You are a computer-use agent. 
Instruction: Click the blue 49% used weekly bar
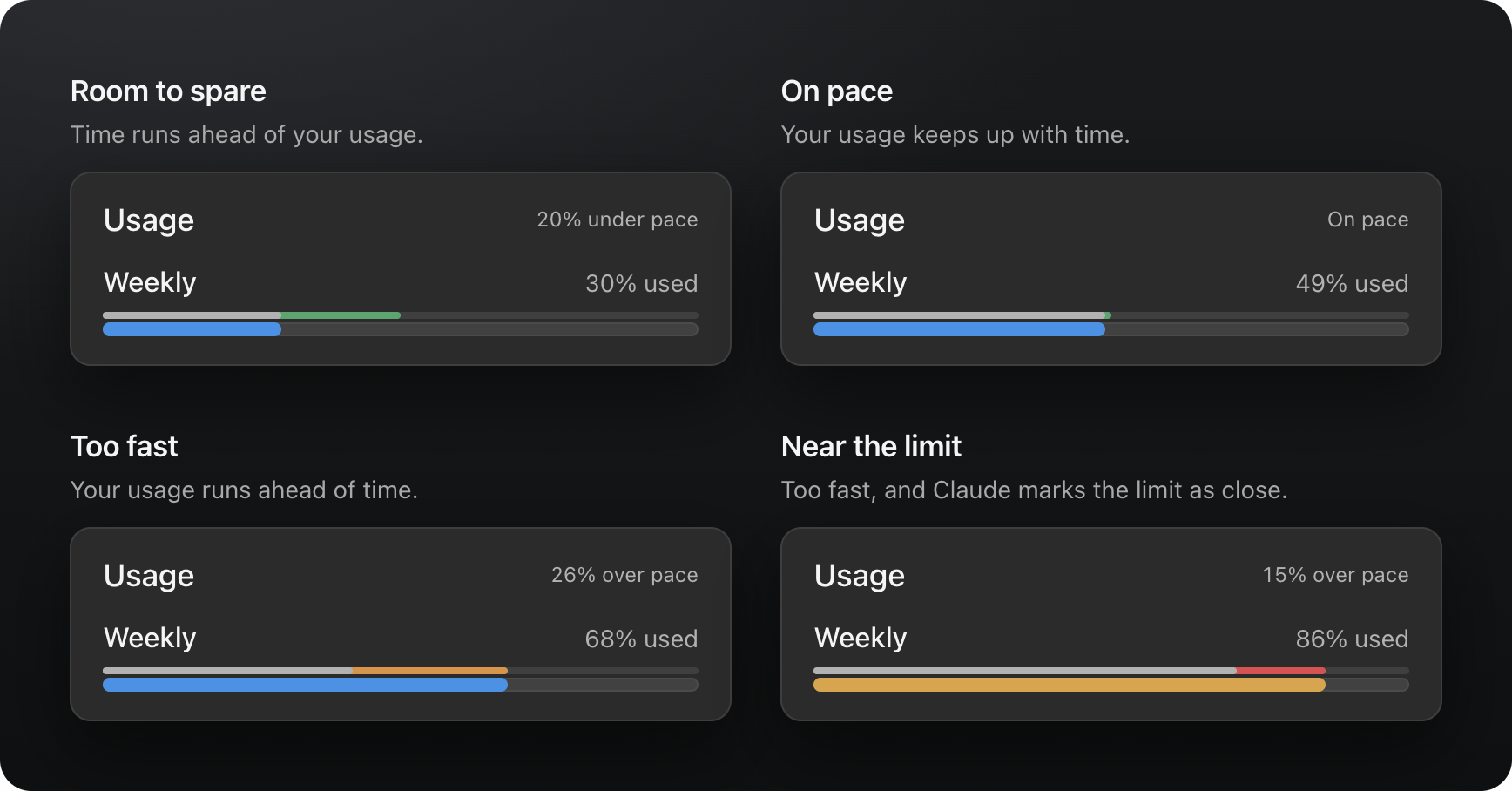[959, 329]
